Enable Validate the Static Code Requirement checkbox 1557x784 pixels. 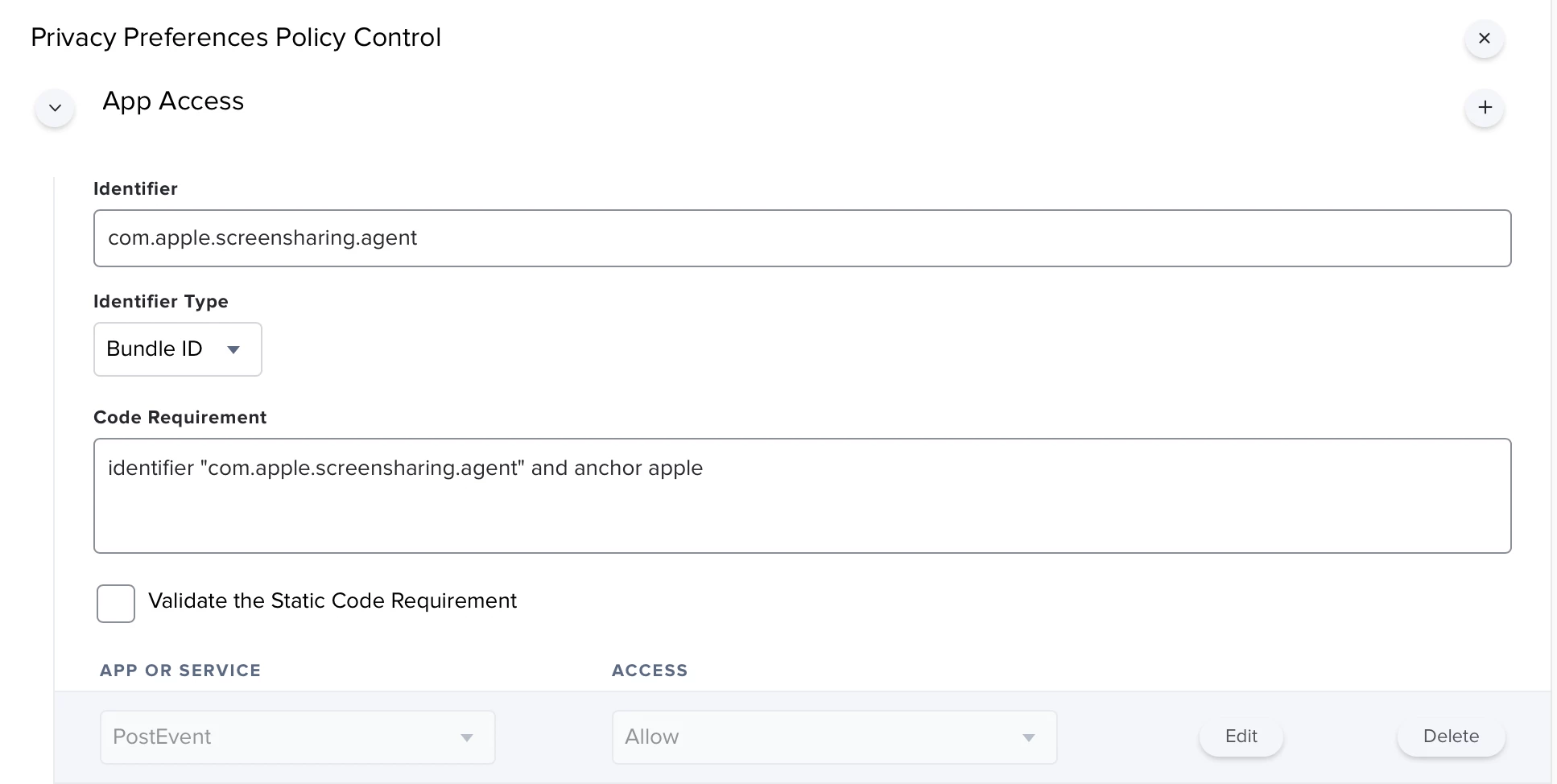[x=116, y=604]
